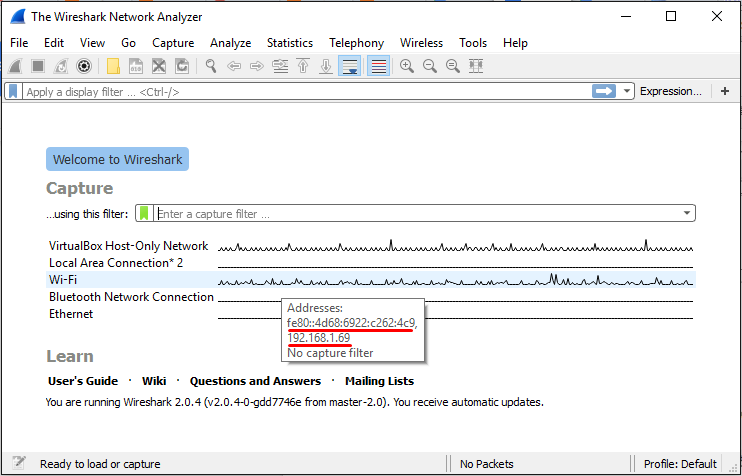This screenshot has height=476, width=742.
Task: Click the Resize columns to fit icon
Action: (476, 66)
